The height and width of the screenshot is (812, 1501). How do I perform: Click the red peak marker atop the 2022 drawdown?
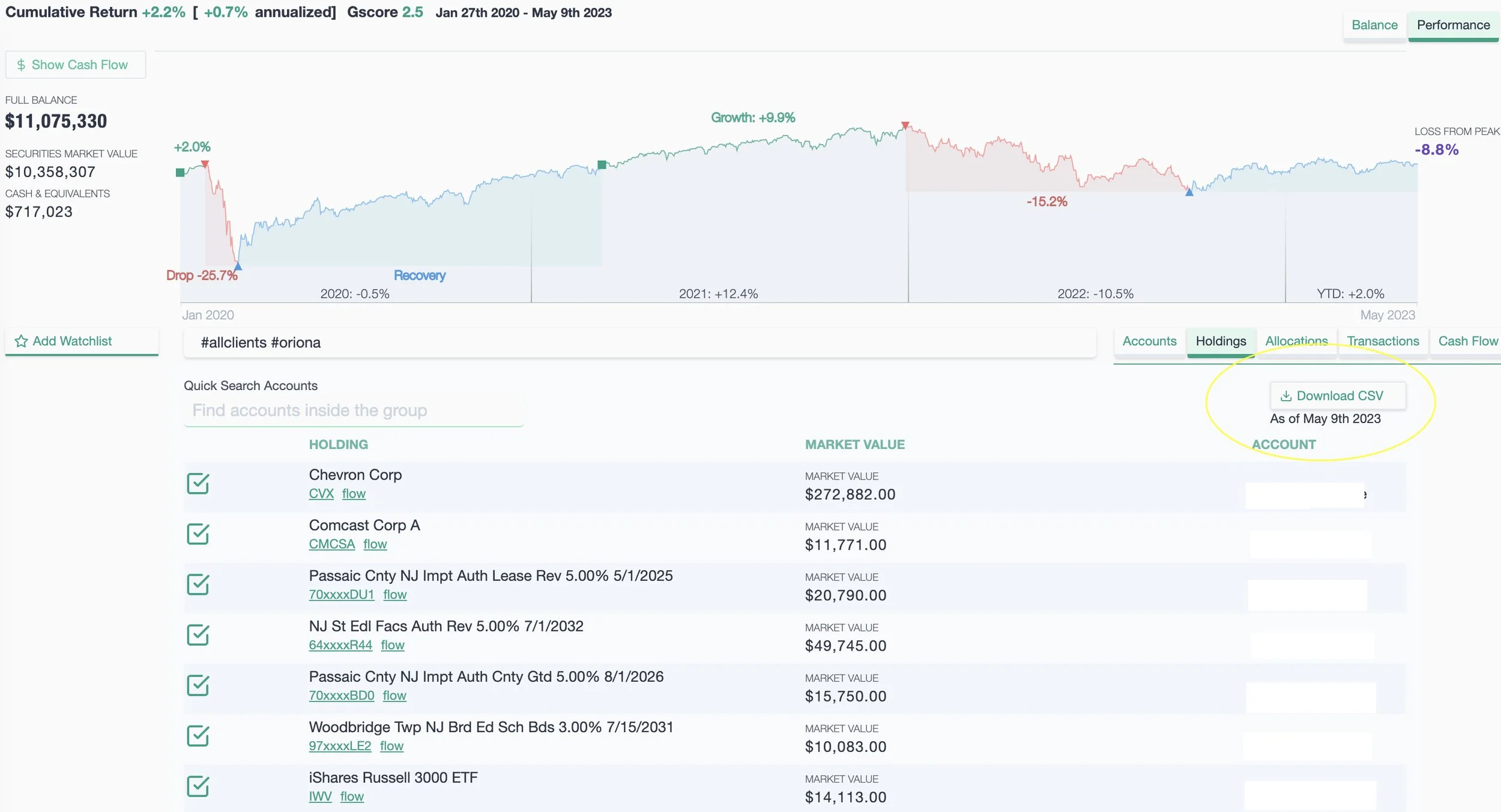905,125
